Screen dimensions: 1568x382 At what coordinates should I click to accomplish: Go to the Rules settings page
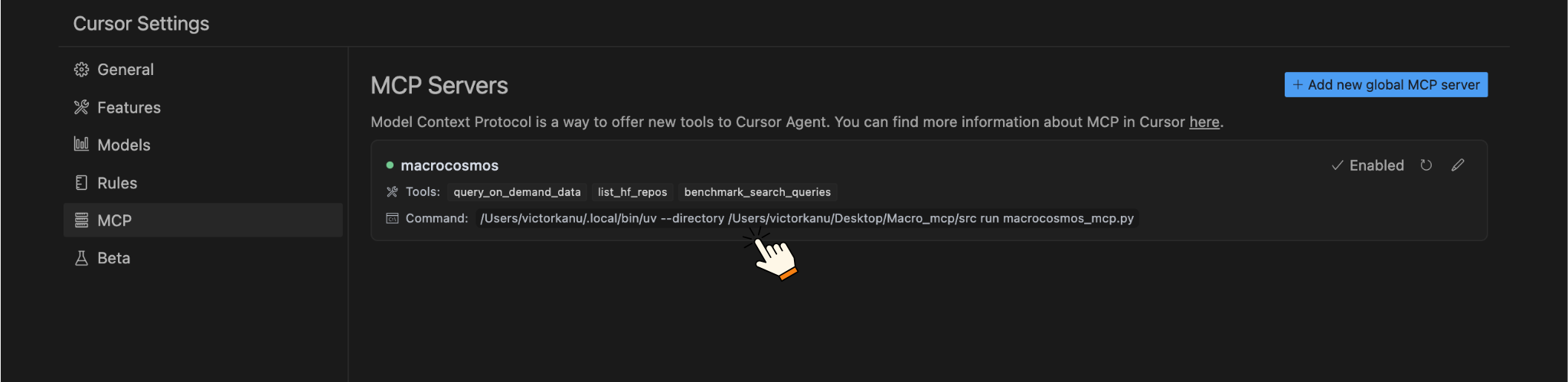116,183
